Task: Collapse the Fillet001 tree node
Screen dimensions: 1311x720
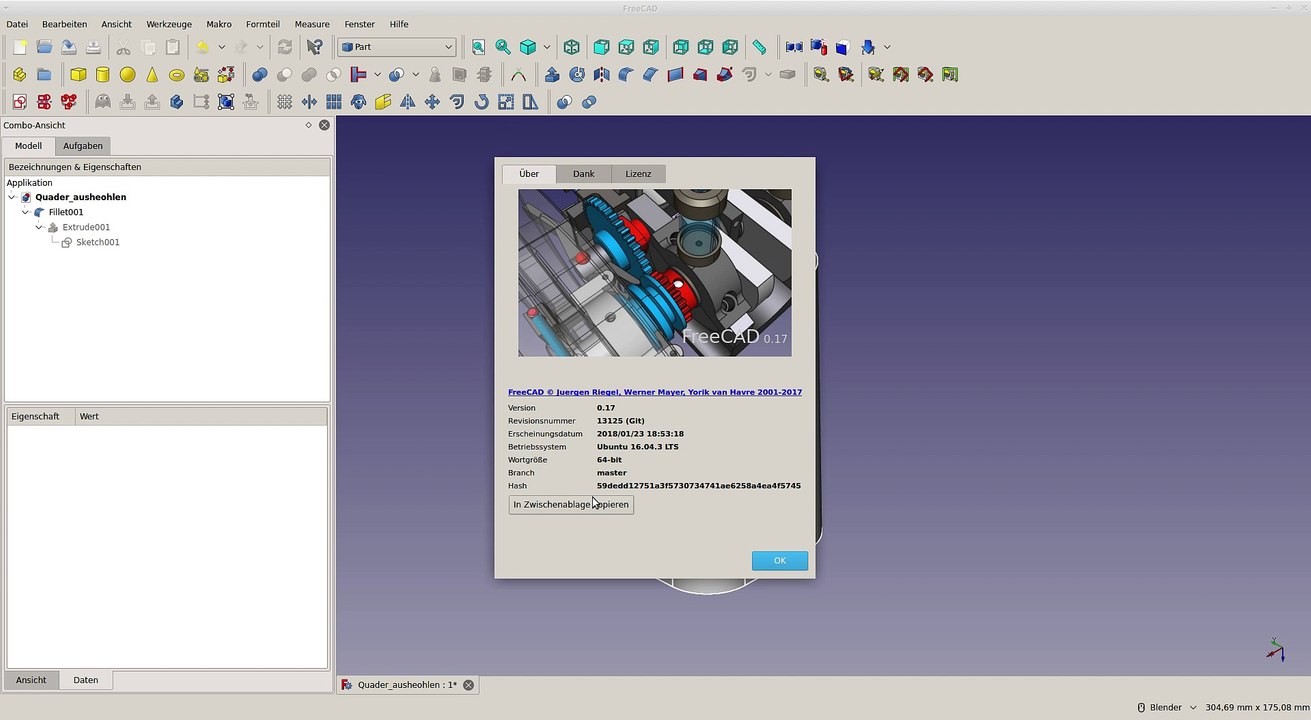Action: 26,212
